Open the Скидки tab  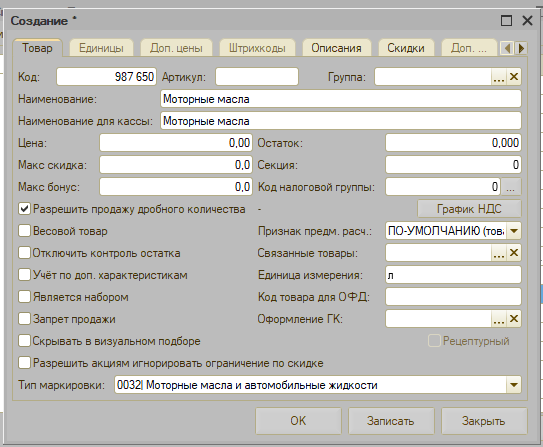click(x=406, y=48)
